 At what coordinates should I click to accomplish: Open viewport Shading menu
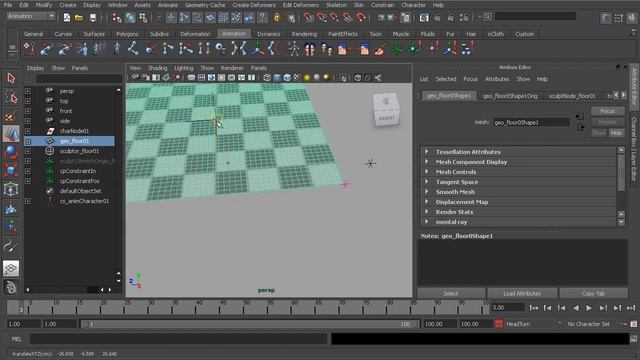pyautogui.click(x=157, y=68)
